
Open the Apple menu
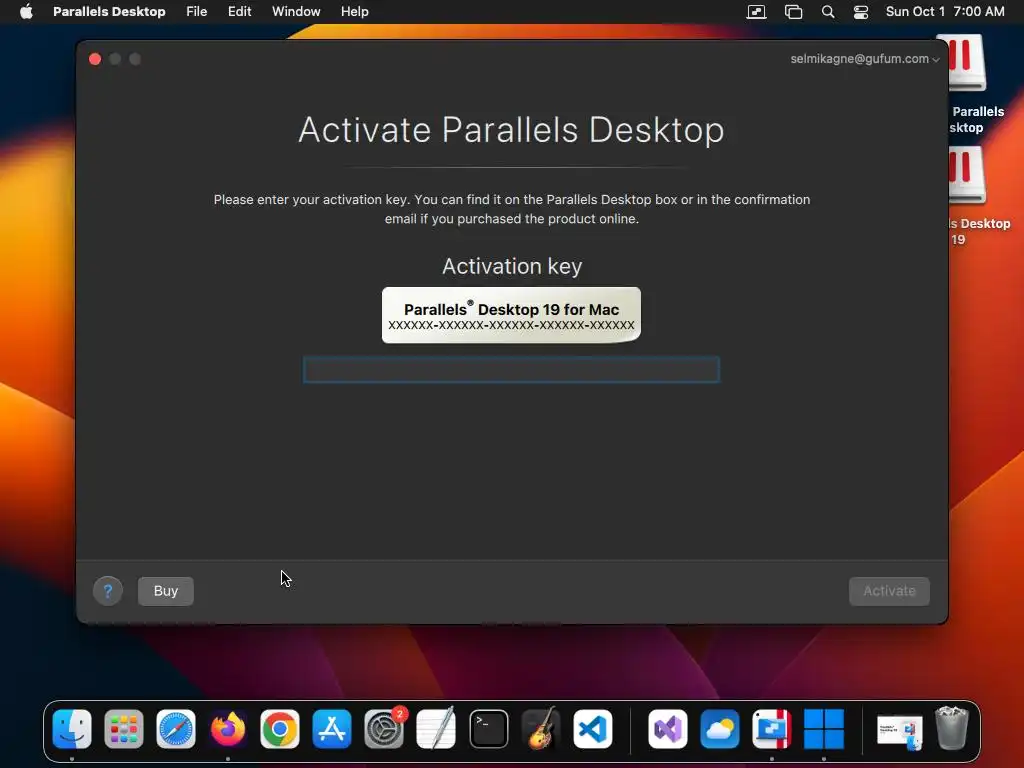(x=26, y=12)
